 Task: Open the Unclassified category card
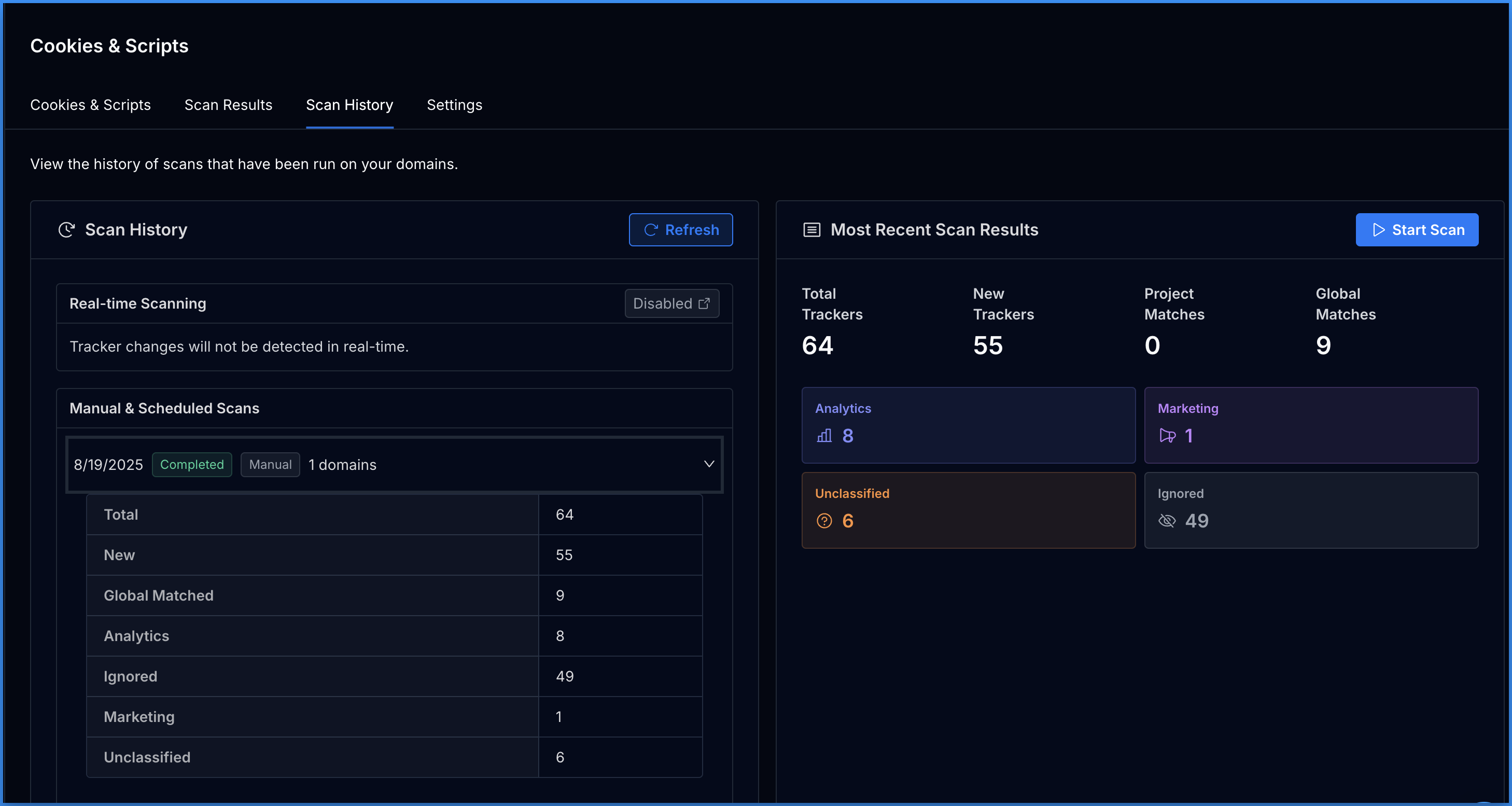[969, 510]
